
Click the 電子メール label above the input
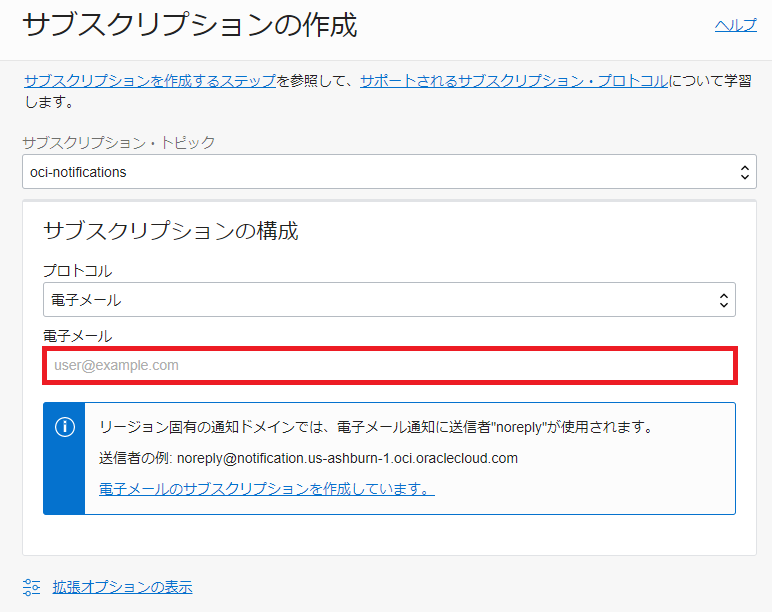point(77,336)
